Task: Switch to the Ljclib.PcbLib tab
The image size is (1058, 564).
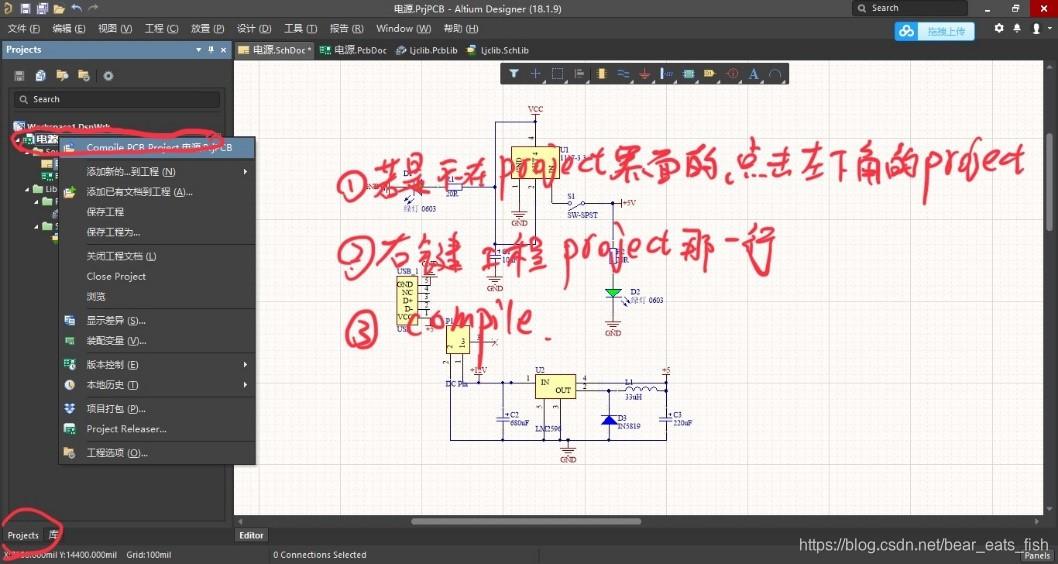Action: coord(426,51)
